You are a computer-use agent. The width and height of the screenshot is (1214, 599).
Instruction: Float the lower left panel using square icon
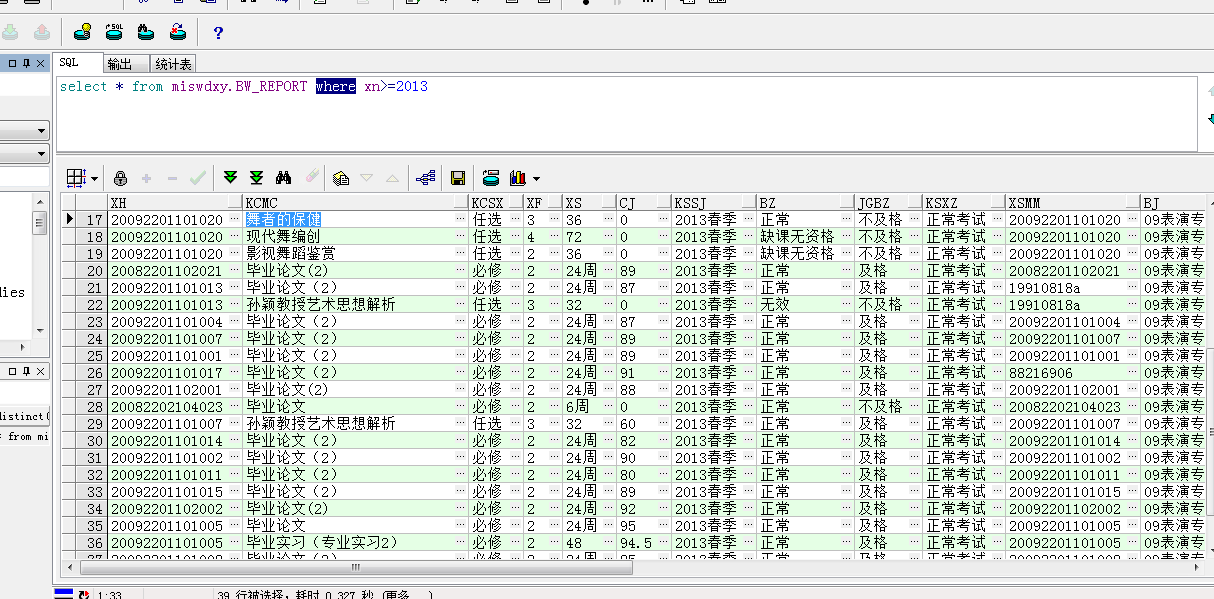pyautogui.click(x=12, y=371)
